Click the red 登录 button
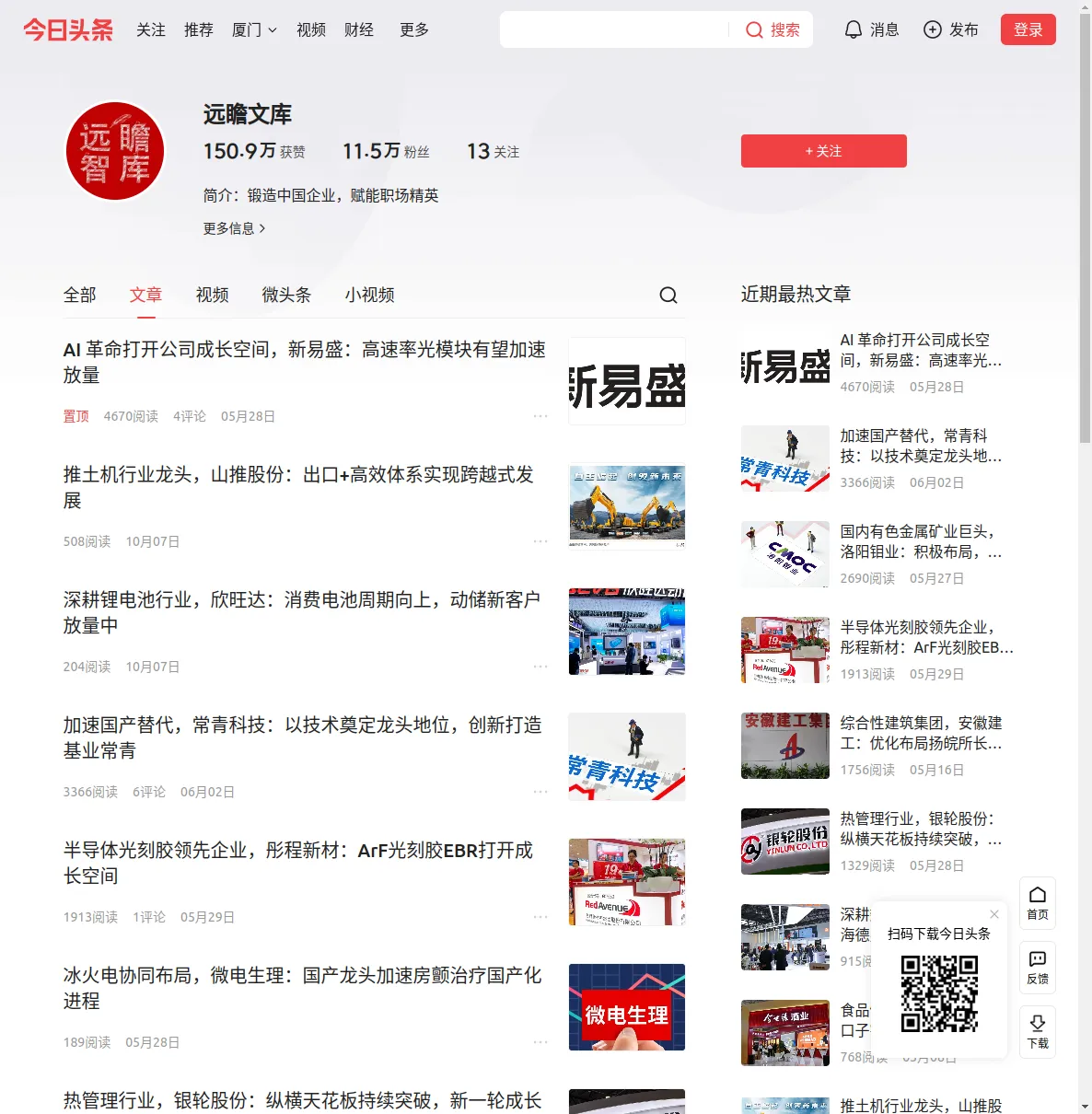This screenshot has height=1114, width=1092. [1028, 29]
